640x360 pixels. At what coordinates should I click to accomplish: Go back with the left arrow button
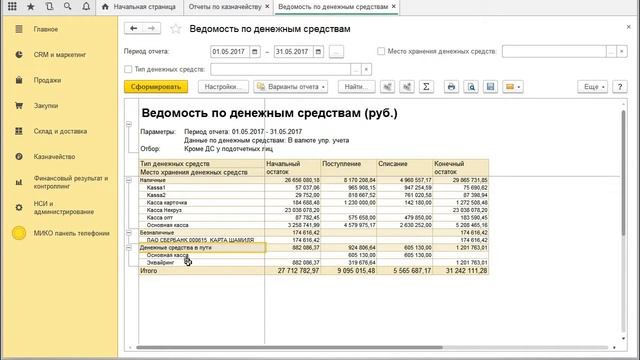(133, 28)
